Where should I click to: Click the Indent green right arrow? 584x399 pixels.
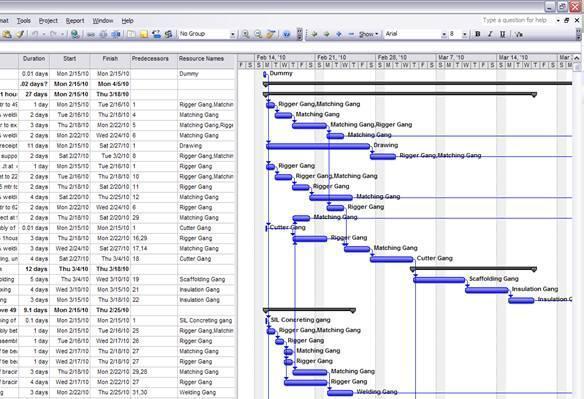(327, 34)
